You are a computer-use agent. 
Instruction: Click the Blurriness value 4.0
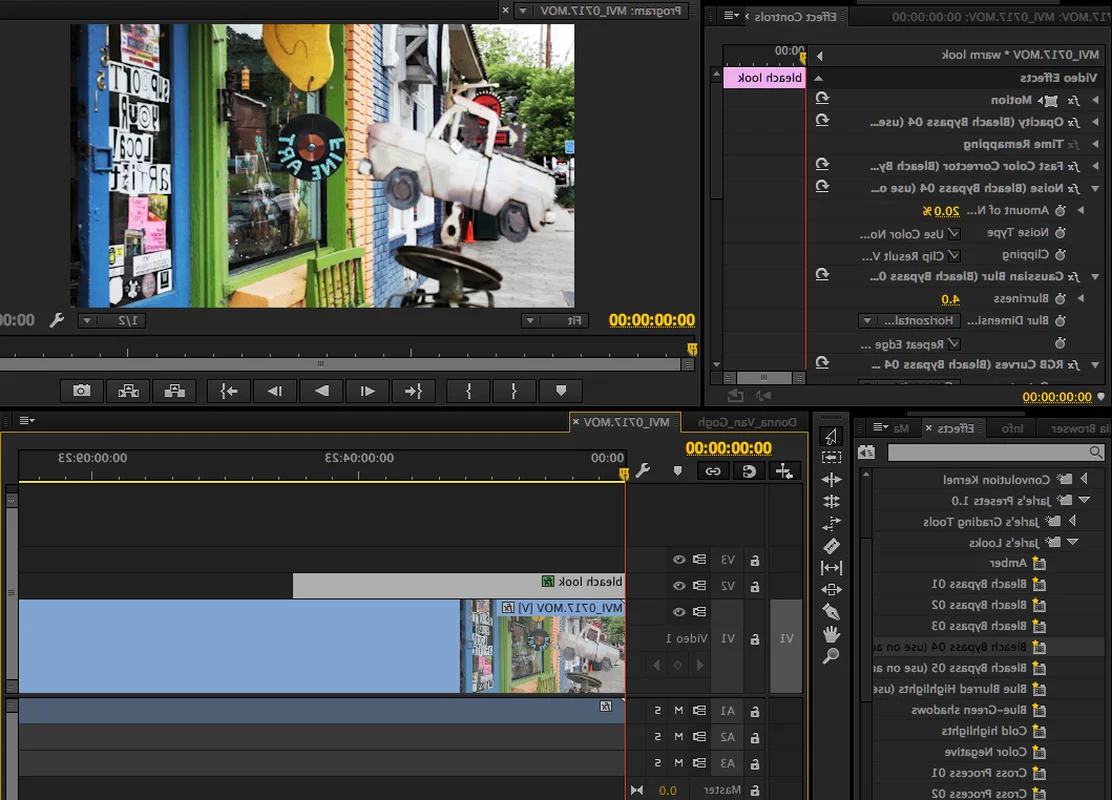pyautogui.click(x=950, y=299)
